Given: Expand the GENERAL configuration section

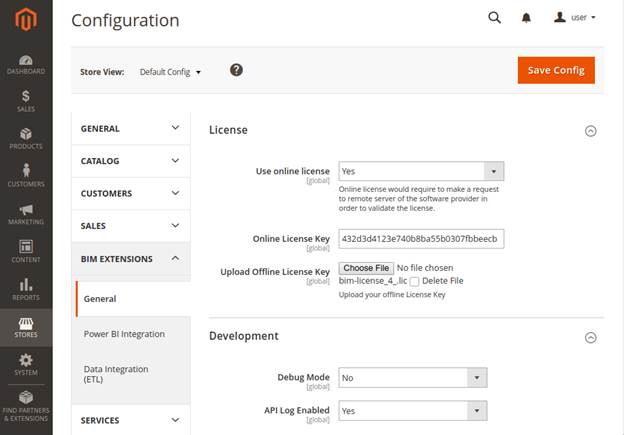Looking at the screenshot, I should coord(131,129).
